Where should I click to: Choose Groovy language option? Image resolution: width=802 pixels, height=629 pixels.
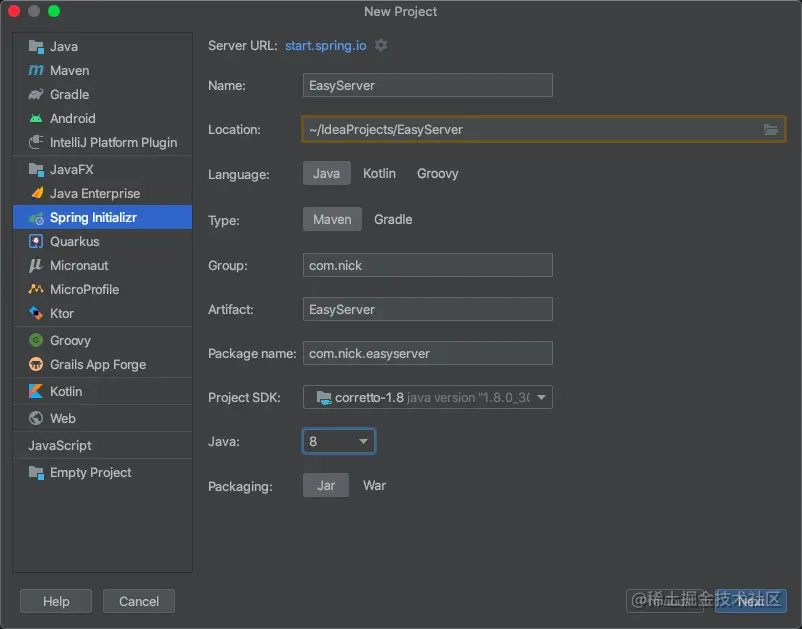tap(437, 174)
